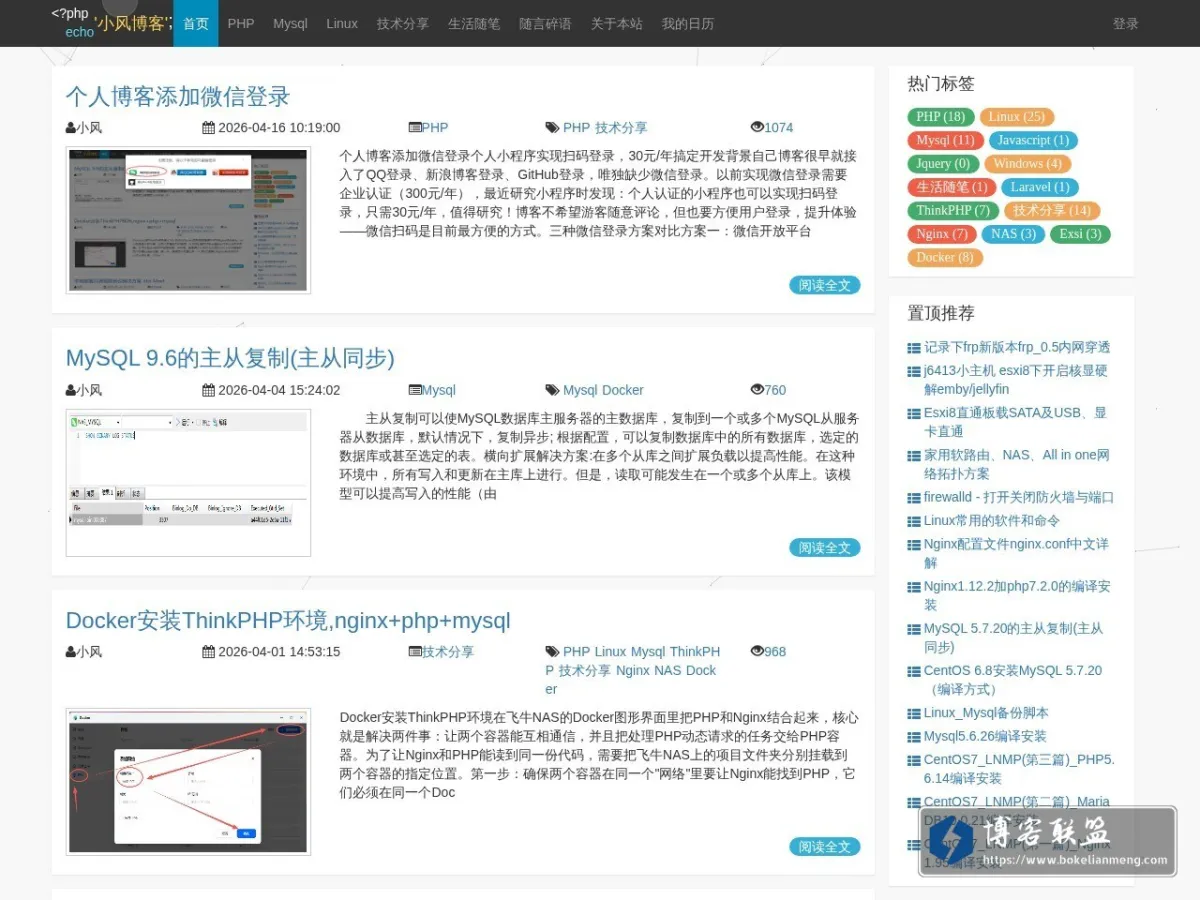Open 我的日历 in the navigation bar
Screen dimensions: 1200x900
click(x=688, y=23)
